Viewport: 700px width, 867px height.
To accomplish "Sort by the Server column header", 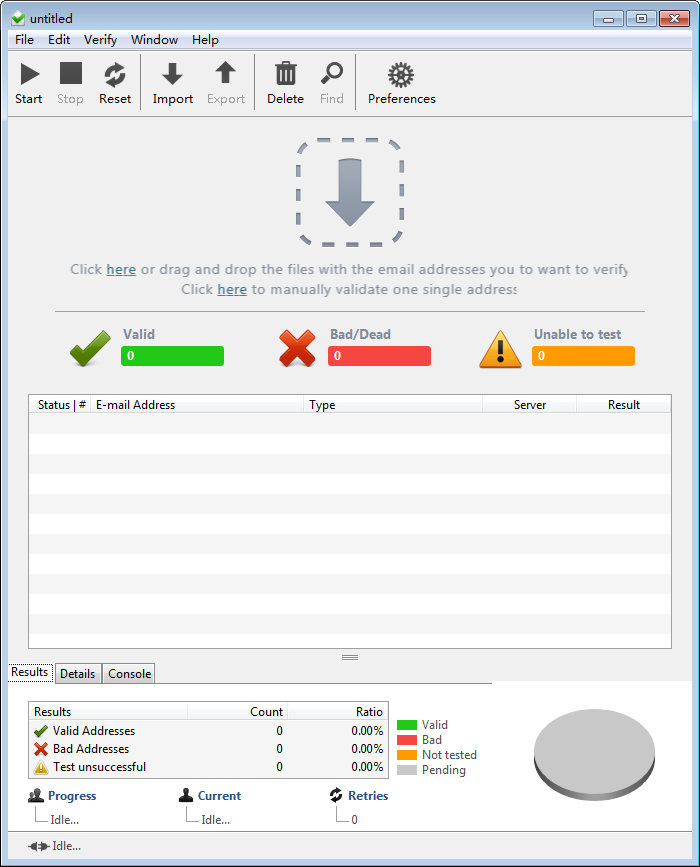I will tap(530, 405).
